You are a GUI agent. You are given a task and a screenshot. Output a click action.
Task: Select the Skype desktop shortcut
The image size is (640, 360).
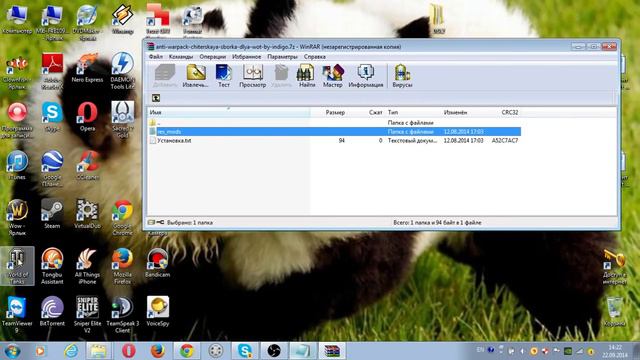[52, 117]
